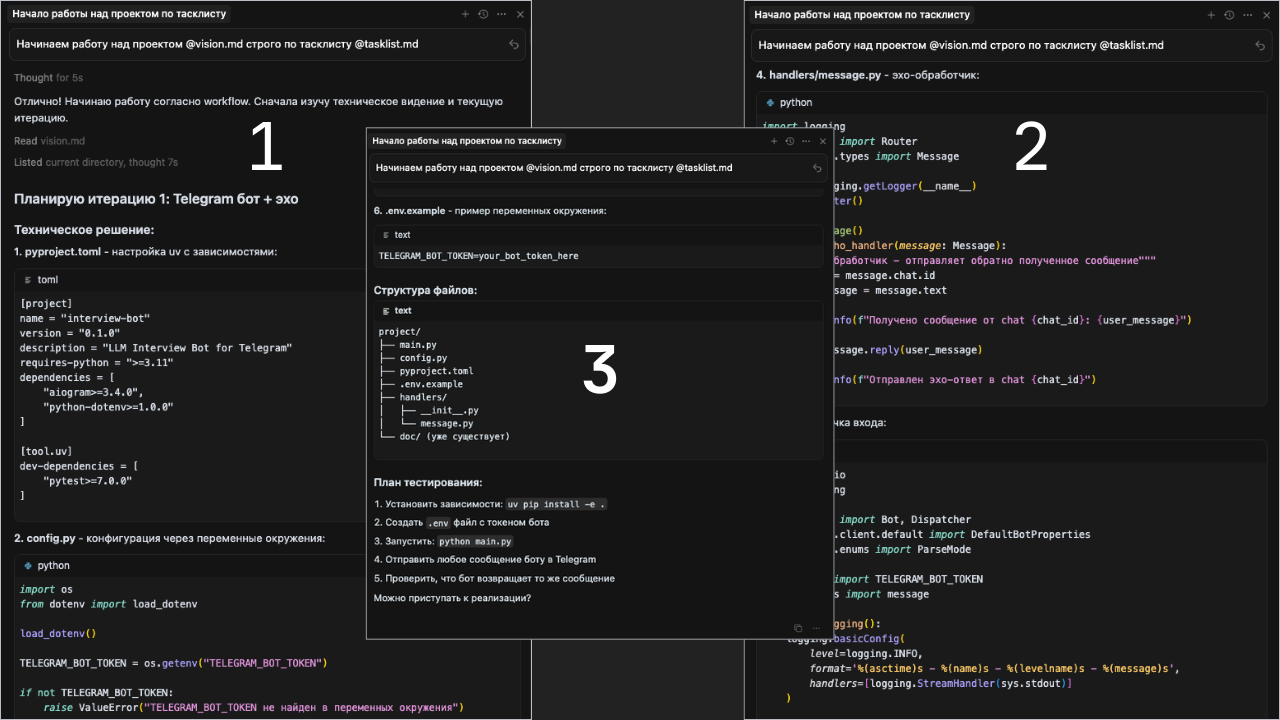Open the @vision.md mention in the center panel
The height and width of the screenshot is (720, 1280).
(552, 168)
